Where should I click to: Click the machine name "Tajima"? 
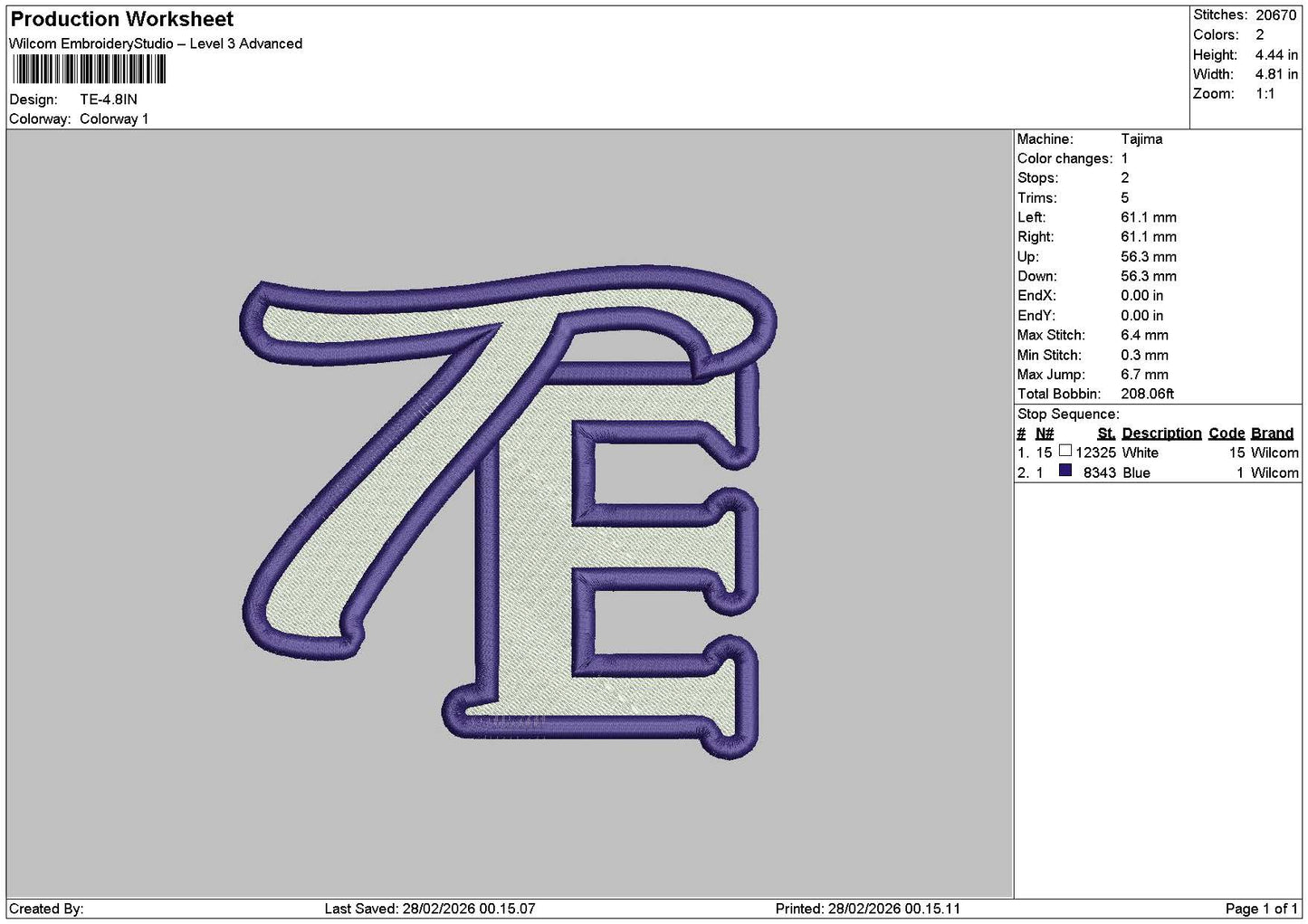pyautogui.click(x=1141, y=139)
